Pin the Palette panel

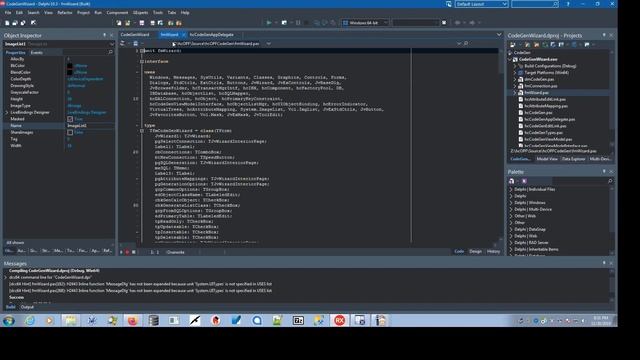(x=604, y=172)
